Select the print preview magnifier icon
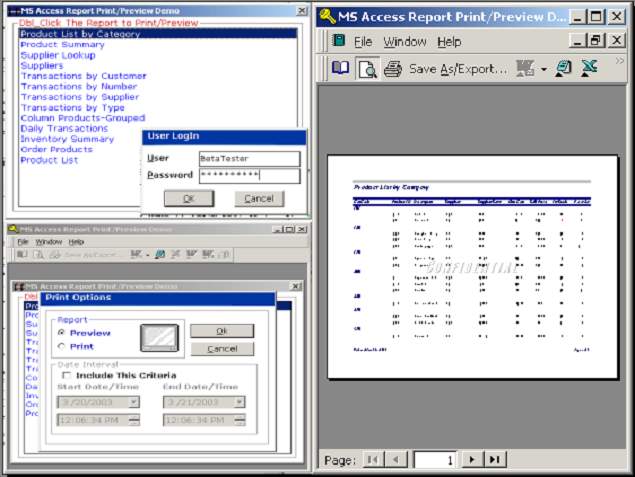Image resolution: width=635 pixels, height=477 pixels. [367, 69]
